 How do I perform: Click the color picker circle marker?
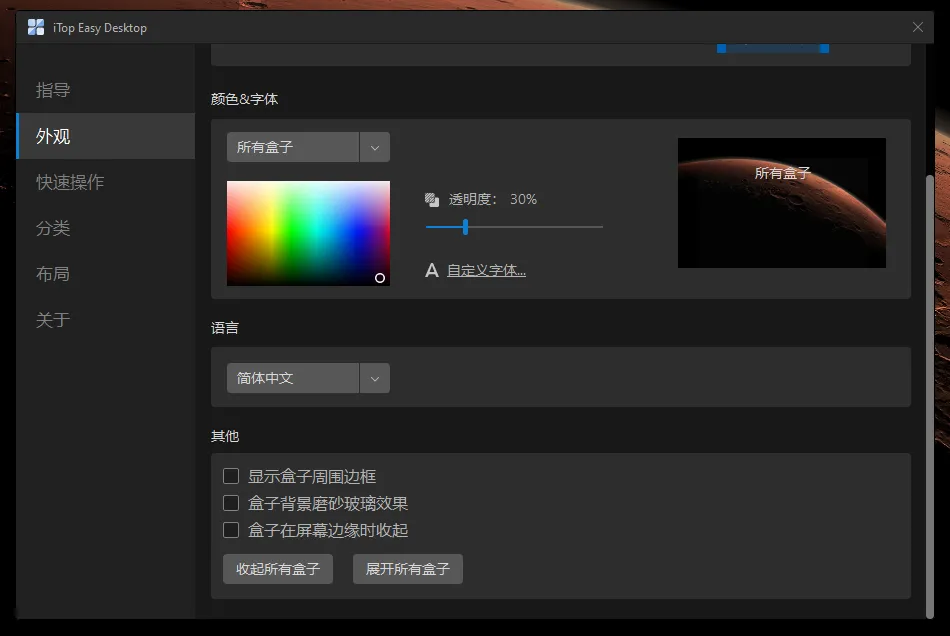point(380,278)
